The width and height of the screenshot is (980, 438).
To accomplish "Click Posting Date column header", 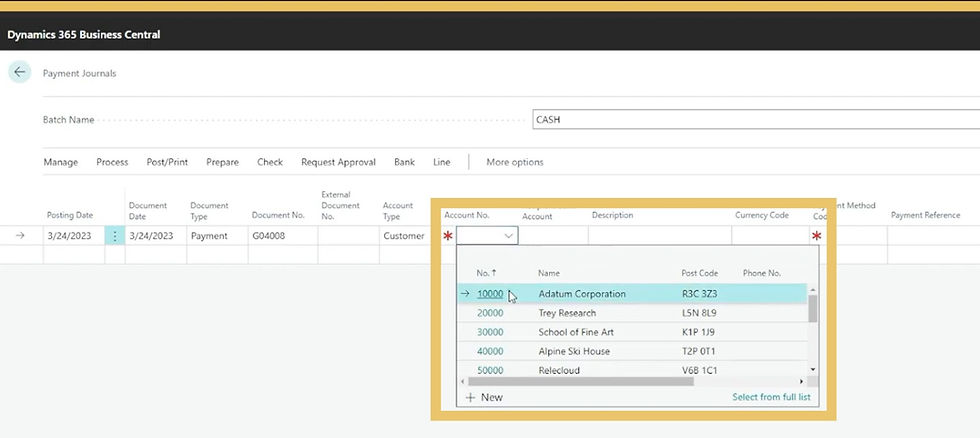I will (x=70, y=215).
